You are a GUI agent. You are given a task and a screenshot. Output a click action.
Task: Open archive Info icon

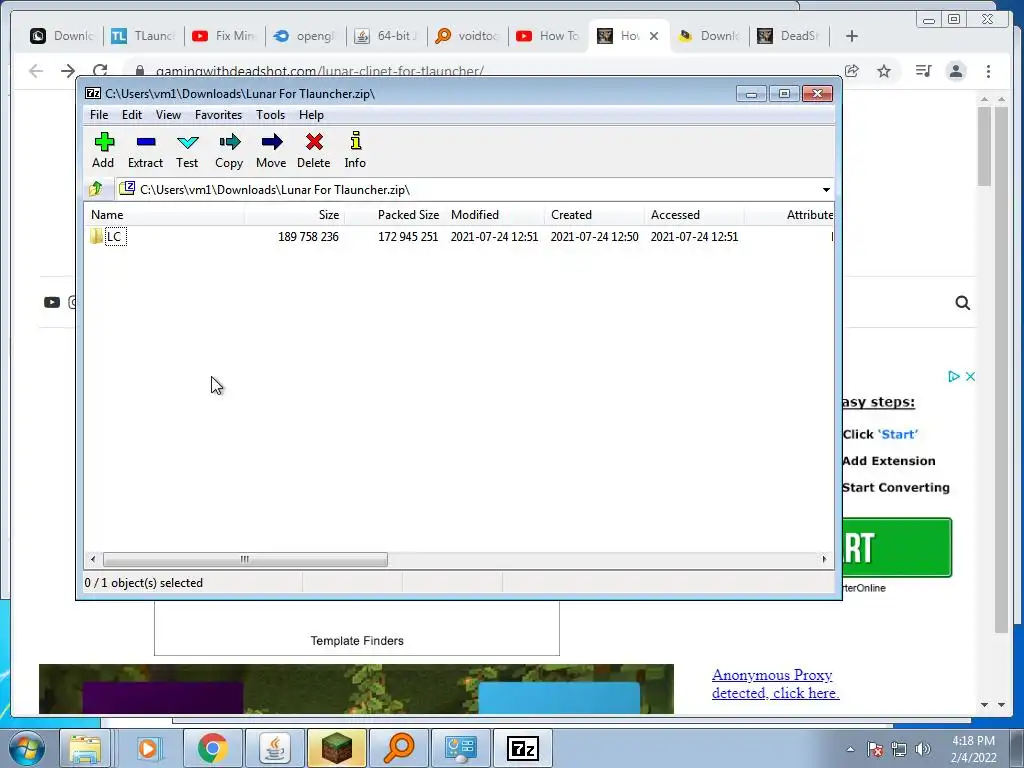pyautogui.click(x=355, y=150)
